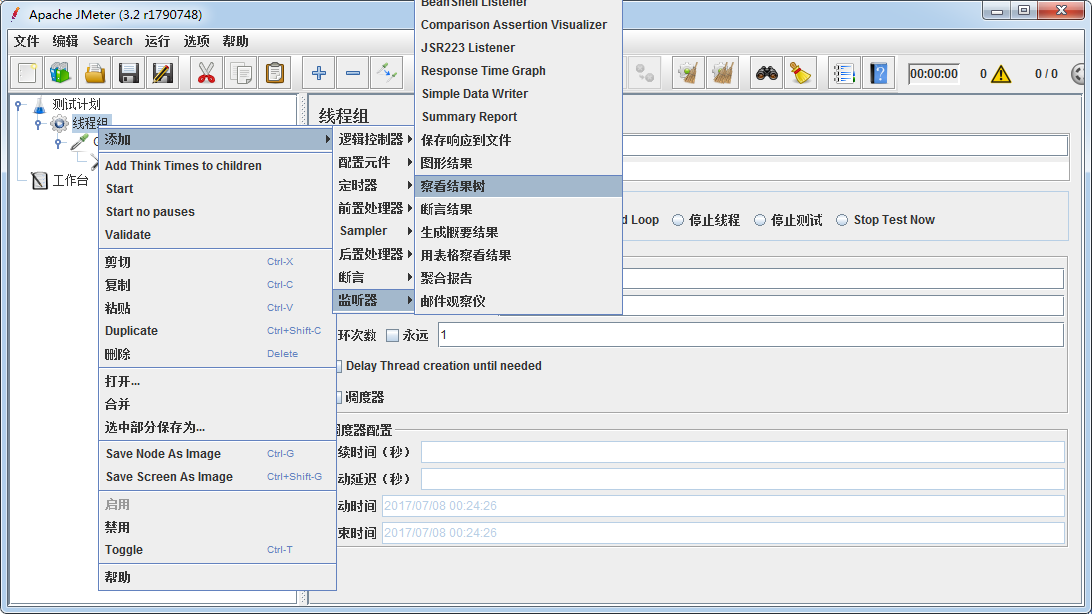
Task: Select the Stop Test Now radio button
Action: [x=842, y=220]
